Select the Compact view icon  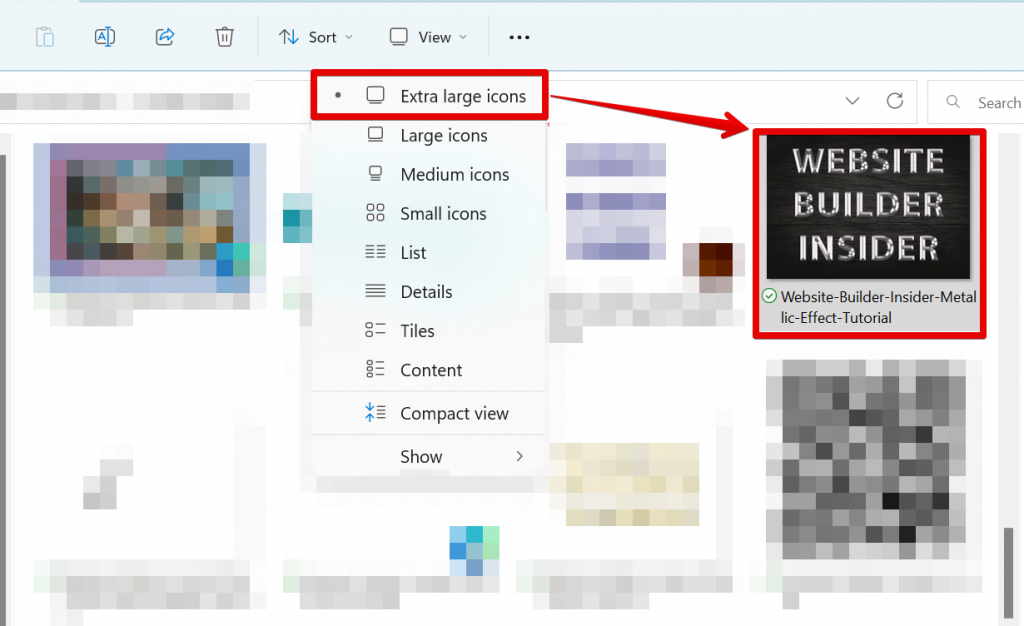[x=375, y=412]
